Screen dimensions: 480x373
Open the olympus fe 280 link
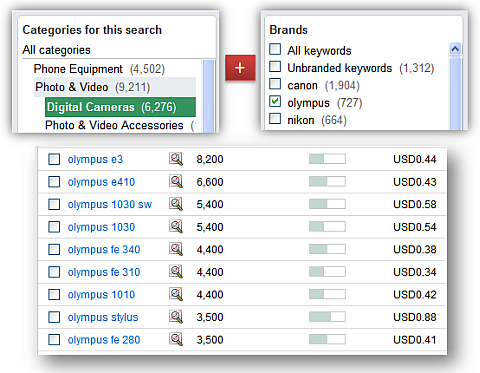(x=104, y=340)
